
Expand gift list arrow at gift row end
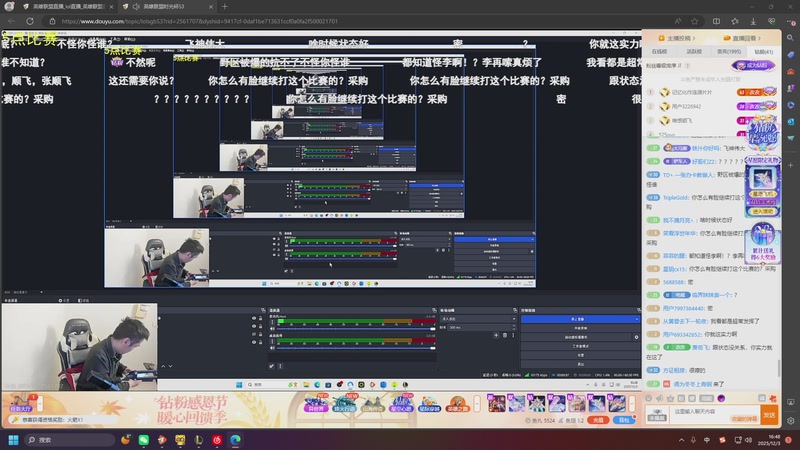(632, 404)
